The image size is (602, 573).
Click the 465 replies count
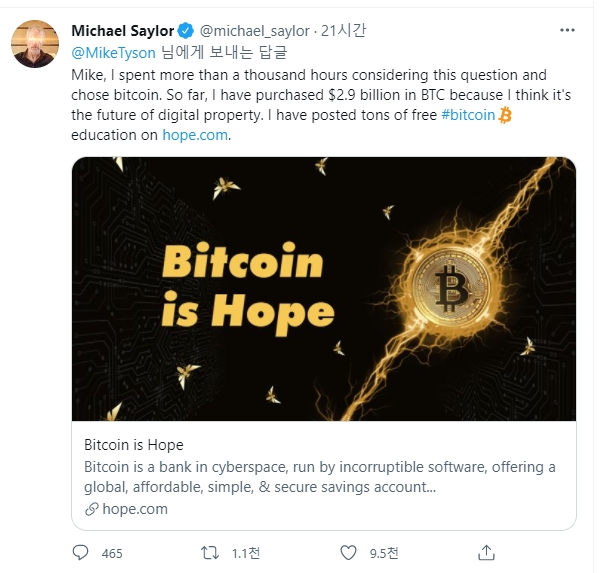[x=112, y=553]
